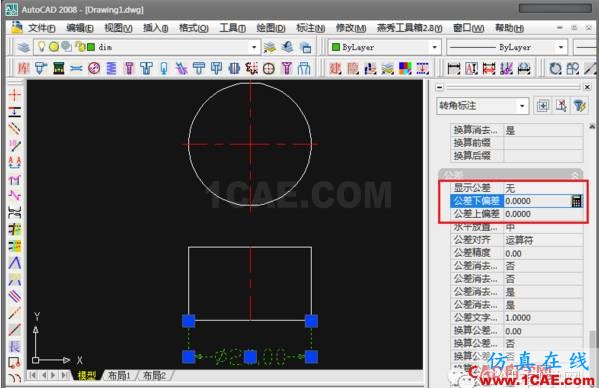Click the screw icon beside the 库 icon
This screenshot has height=388, width=599.
coord(41,68)
